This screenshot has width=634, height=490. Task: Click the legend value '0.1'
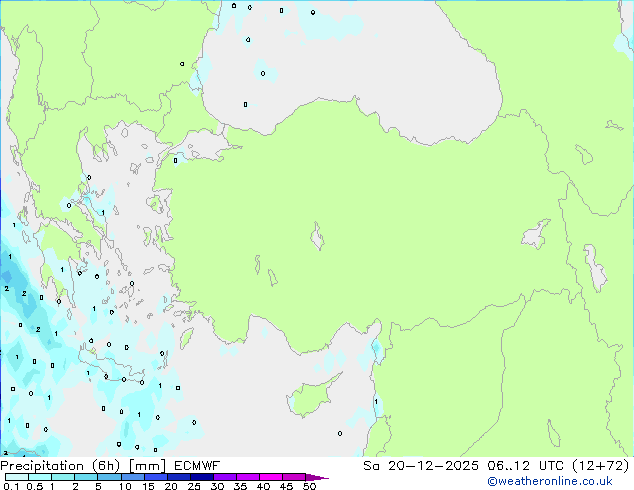11,486
